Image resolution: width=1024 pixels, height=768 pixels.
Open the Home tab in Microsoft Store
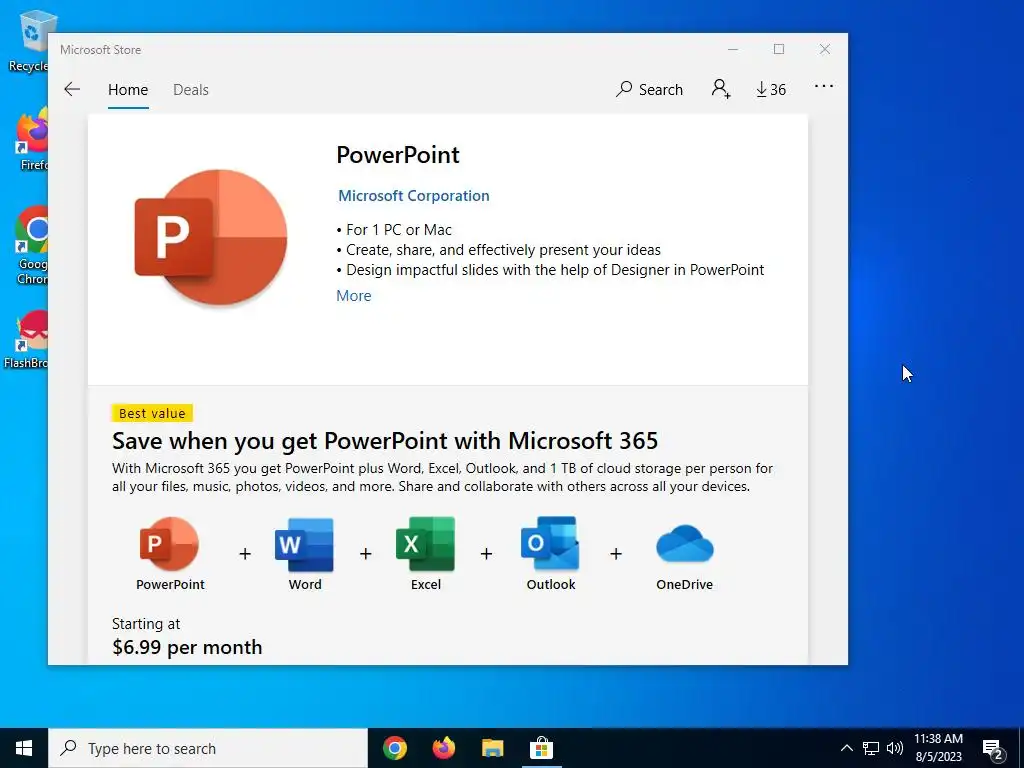(x=128, y=89)
